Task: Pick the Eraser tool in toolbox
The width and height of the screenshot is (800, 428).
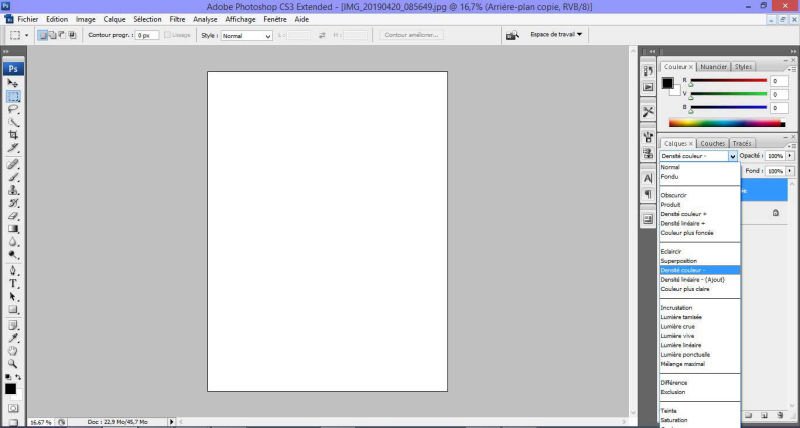Action: click(x=13, y=216)
